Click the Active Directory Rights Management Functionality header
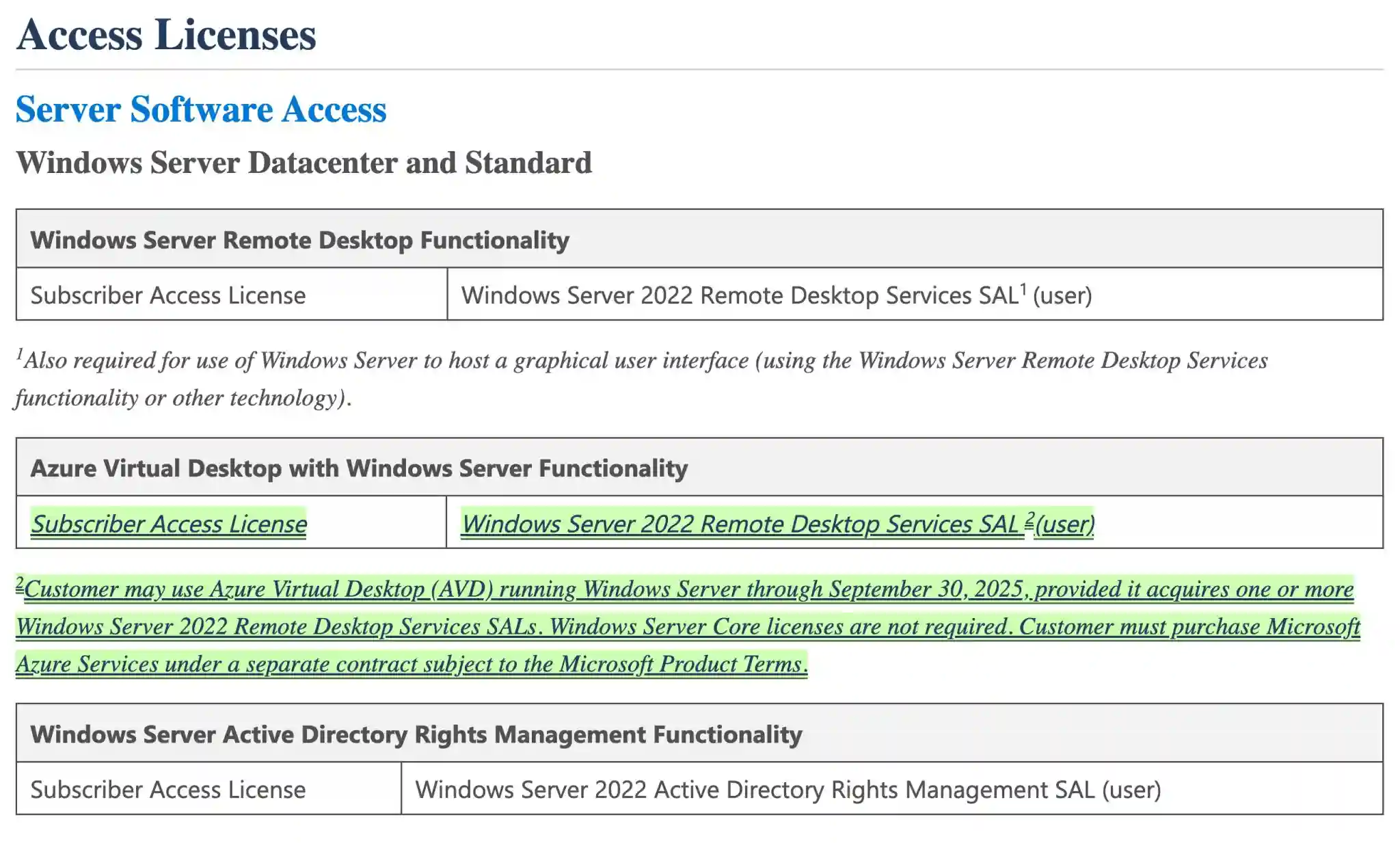 (x=416, y=735)
